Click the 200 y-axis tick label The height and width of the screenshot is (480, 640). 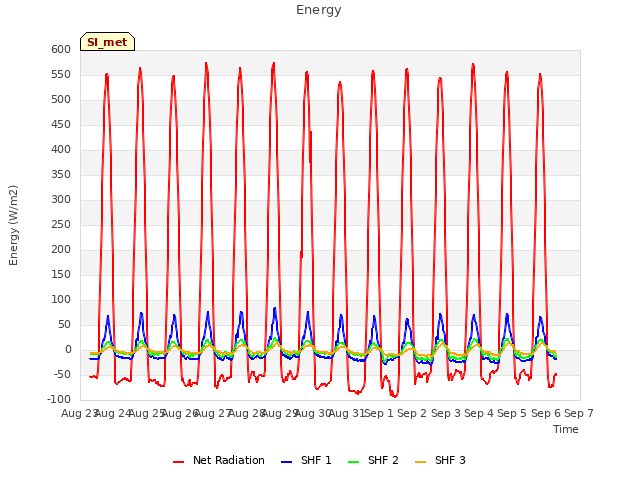pos(61,249)
